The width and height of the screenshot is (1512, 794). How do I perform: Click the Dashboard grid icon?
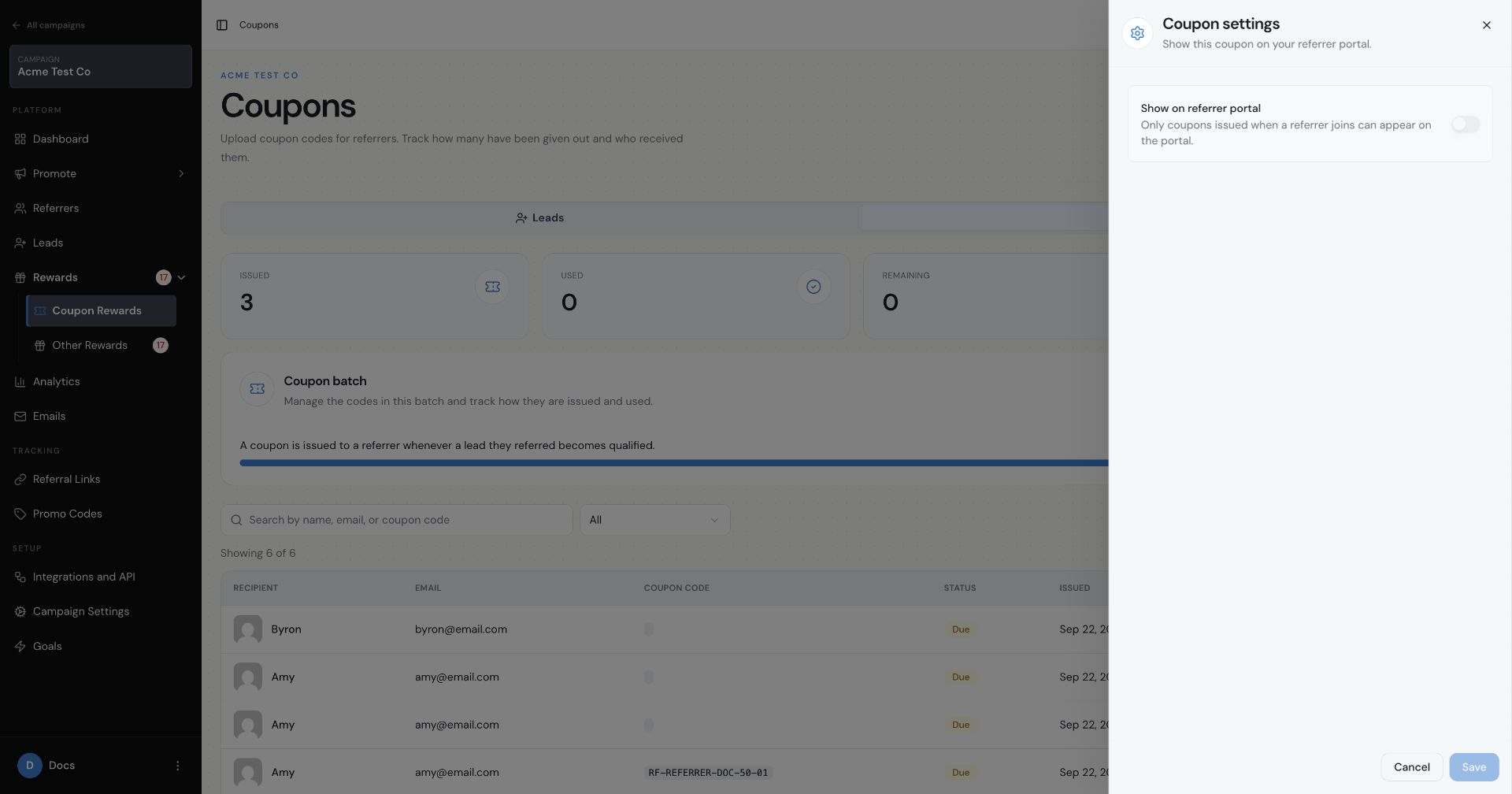click(20, 139)
